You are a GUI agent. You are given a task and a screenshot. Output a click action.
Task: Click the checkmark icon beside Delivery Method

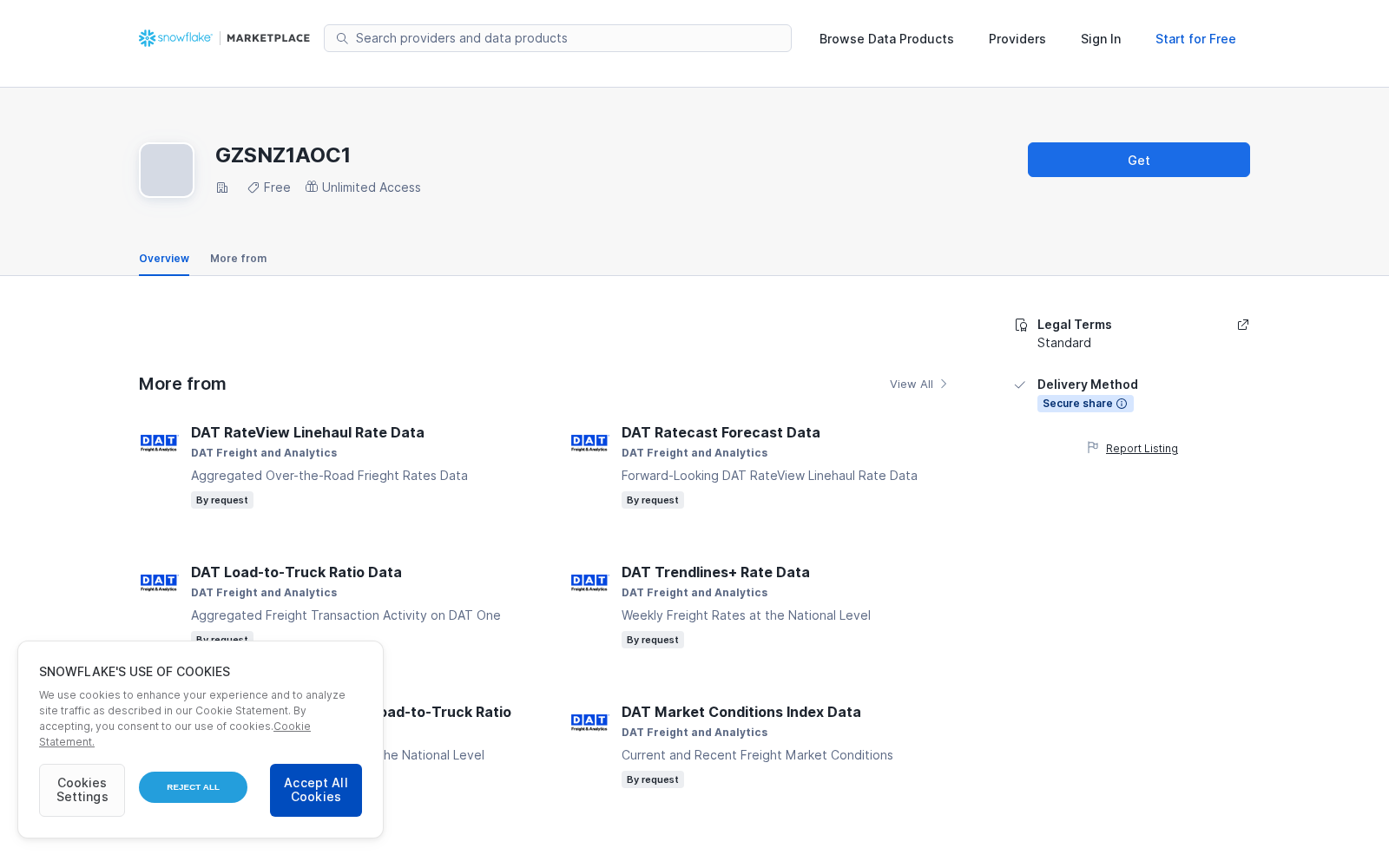(x=1020, y=385)
